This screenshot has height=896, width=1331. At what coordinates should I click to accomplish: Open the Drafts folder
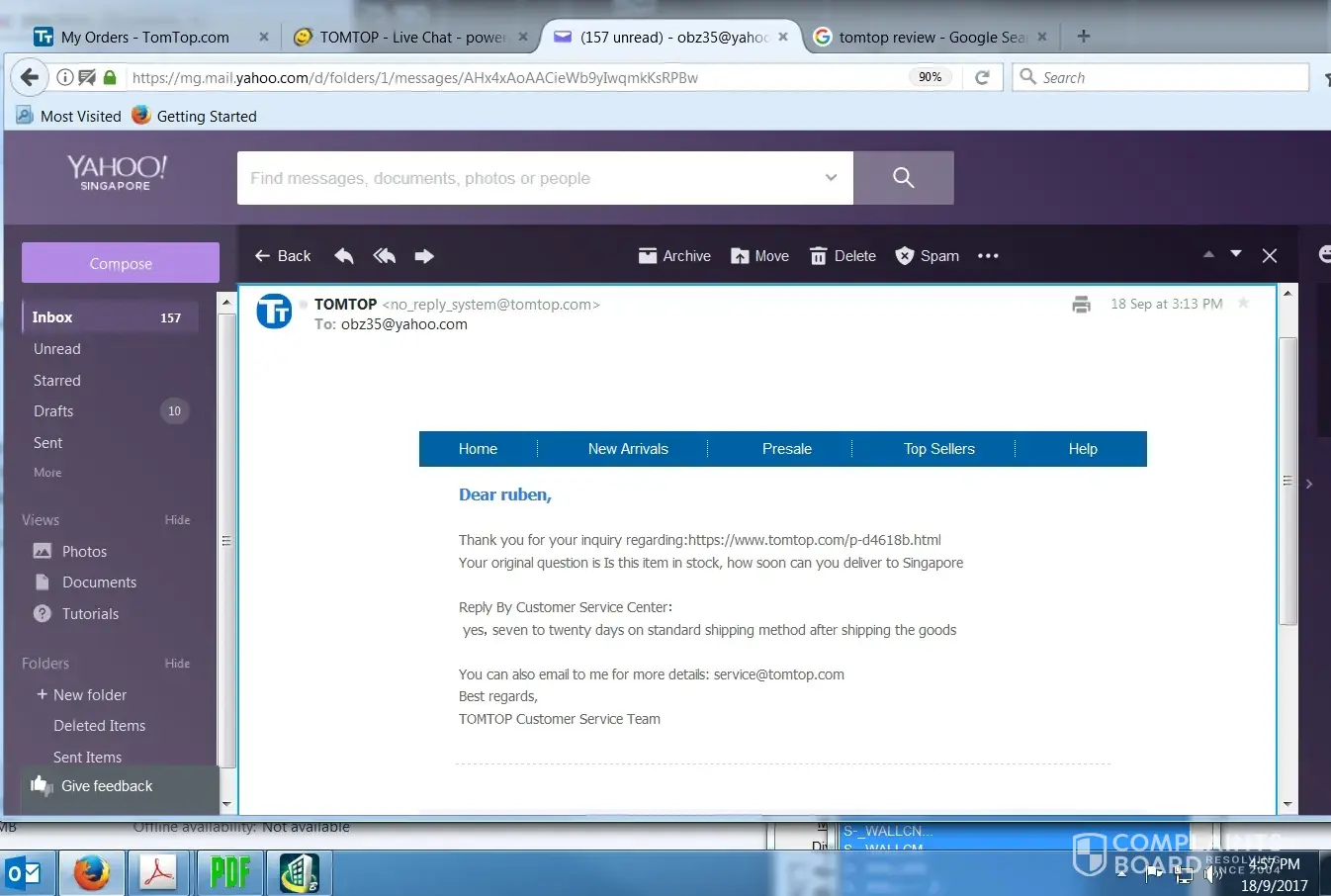pyautogui.click(x=54, y=411)
